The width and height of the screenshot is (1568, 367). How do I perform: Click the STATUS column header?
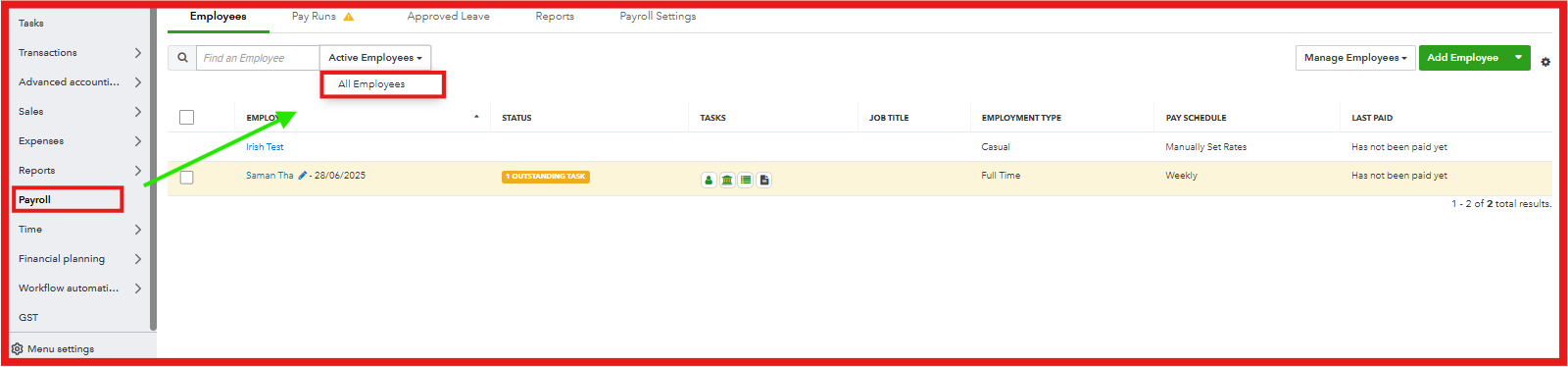516,118
